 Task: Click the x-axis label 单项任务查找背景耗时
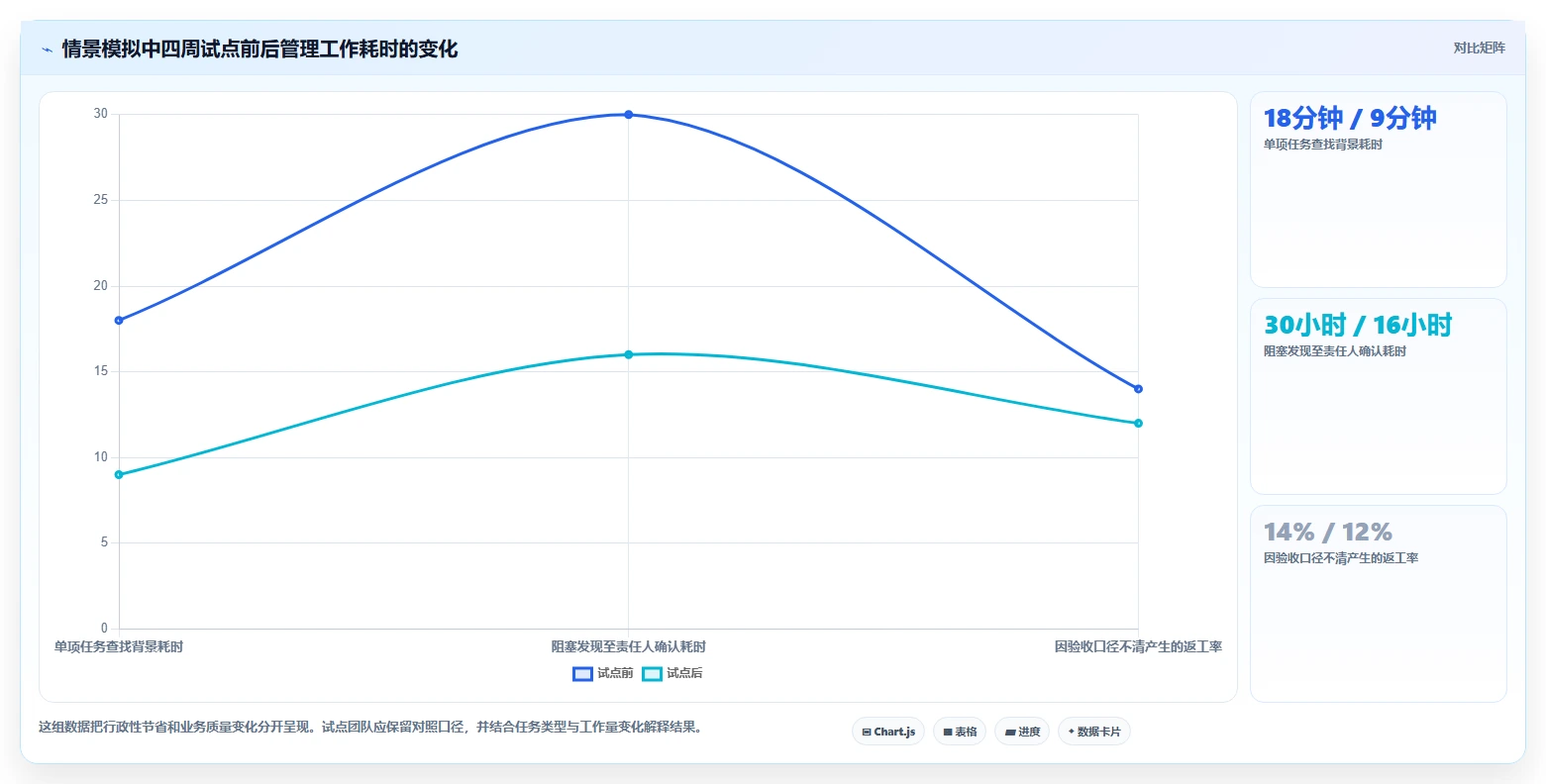point(119,647)
